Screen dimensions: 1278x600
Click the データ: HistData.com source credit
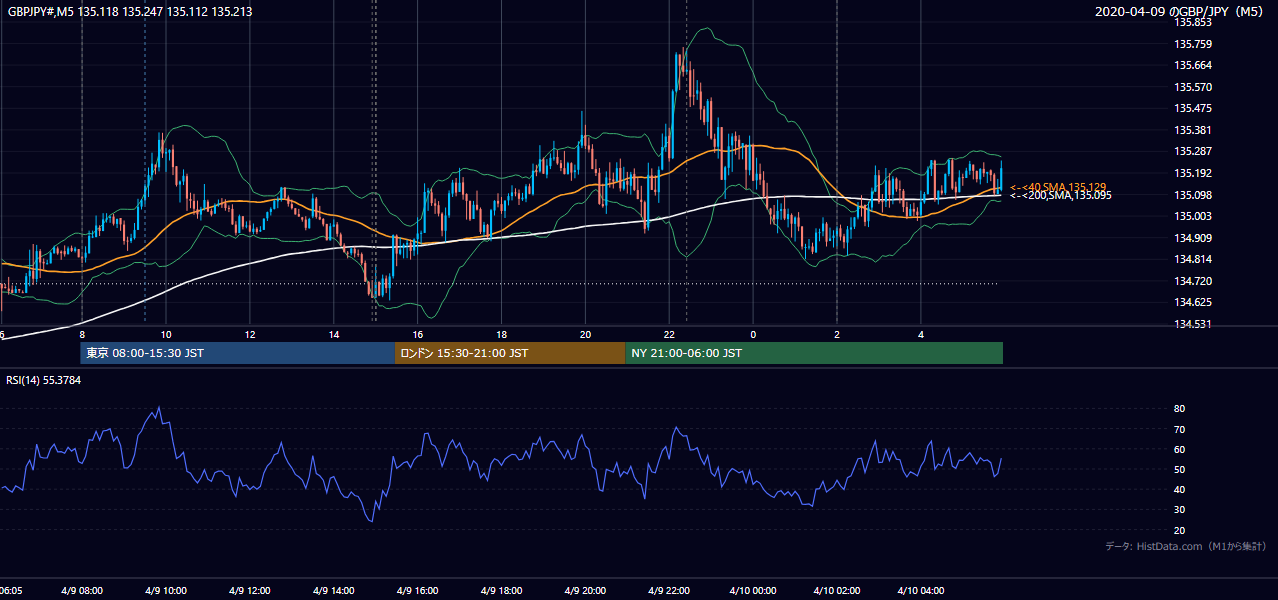1186,546
